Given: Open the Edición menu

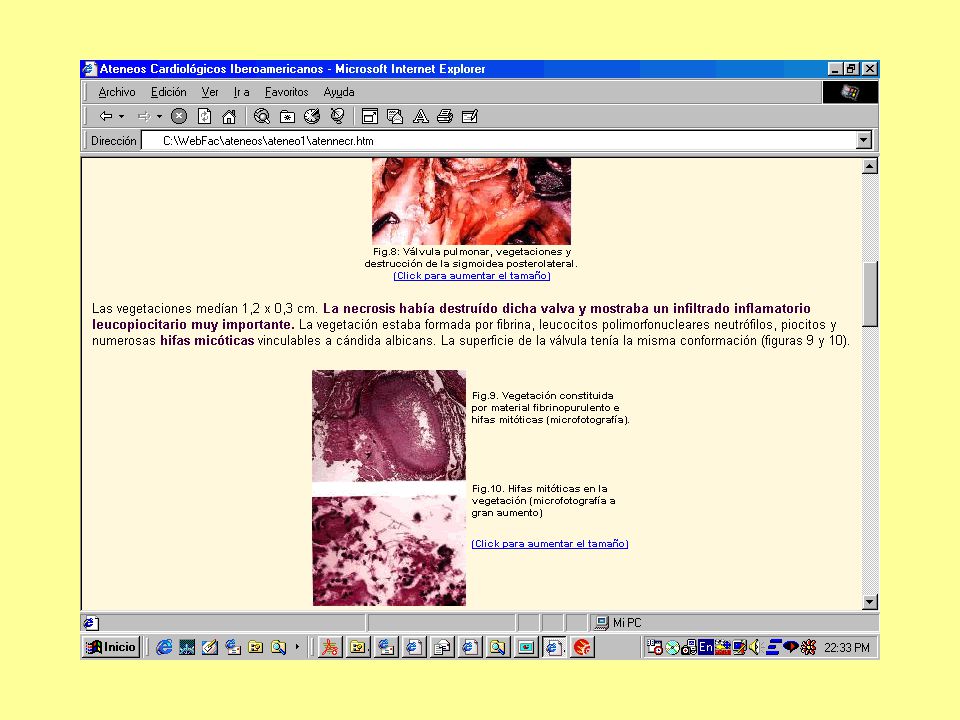Looking at the screenshot, I should tap(168, 92).
